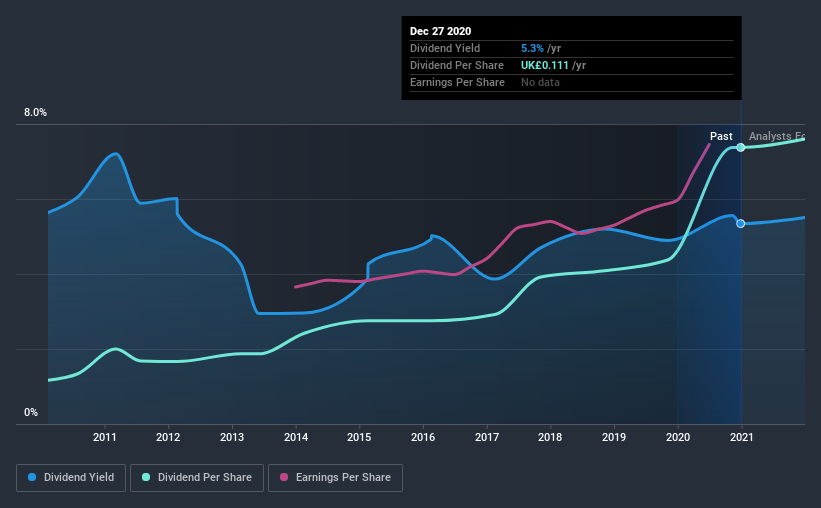Select the 2021 label on the x-axis
Image resolution: width=821 pixels, height=508 pixels.
point(741,437)
